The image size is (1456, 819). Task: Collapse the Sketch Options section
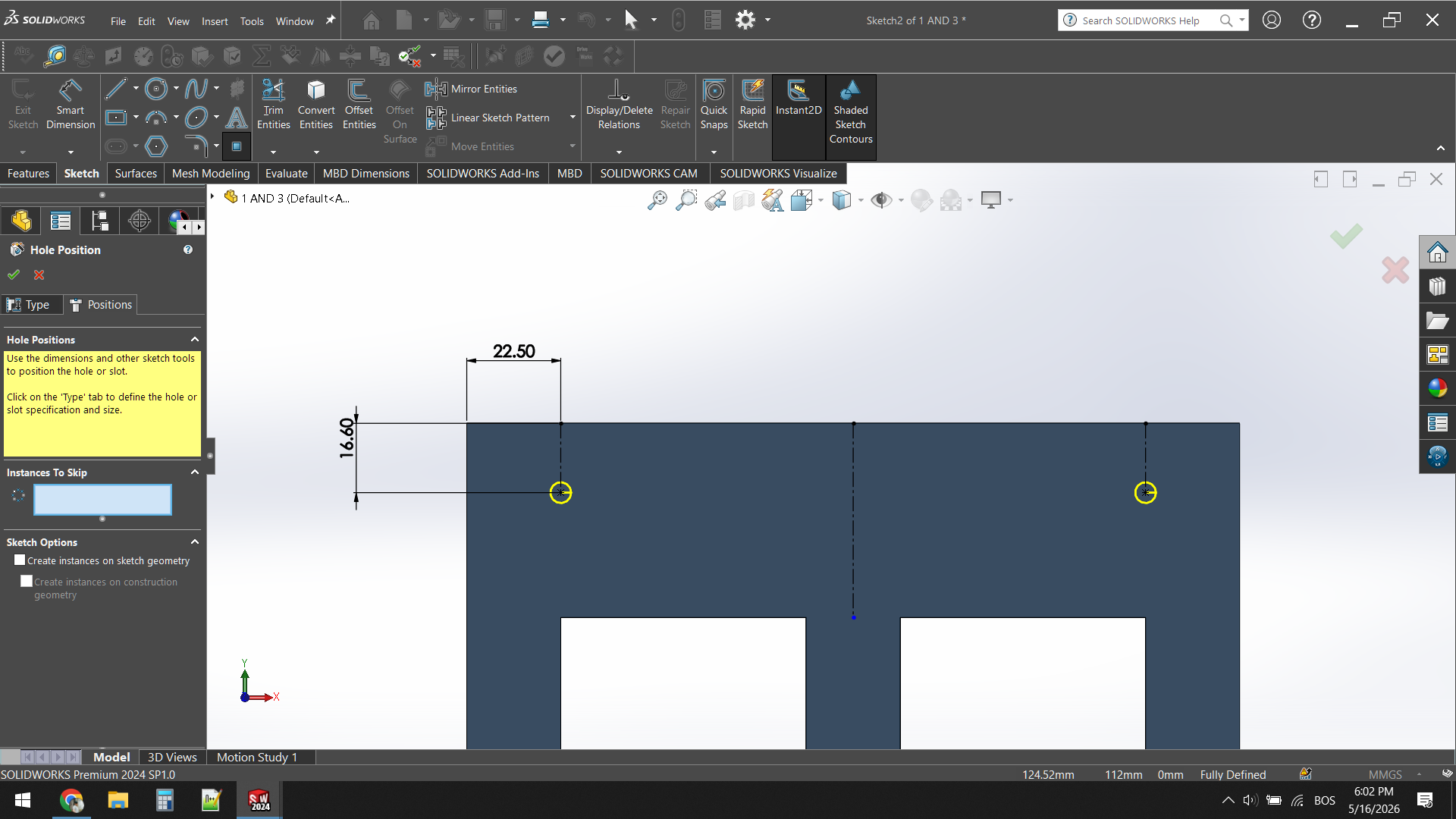[x=195, y=542]
